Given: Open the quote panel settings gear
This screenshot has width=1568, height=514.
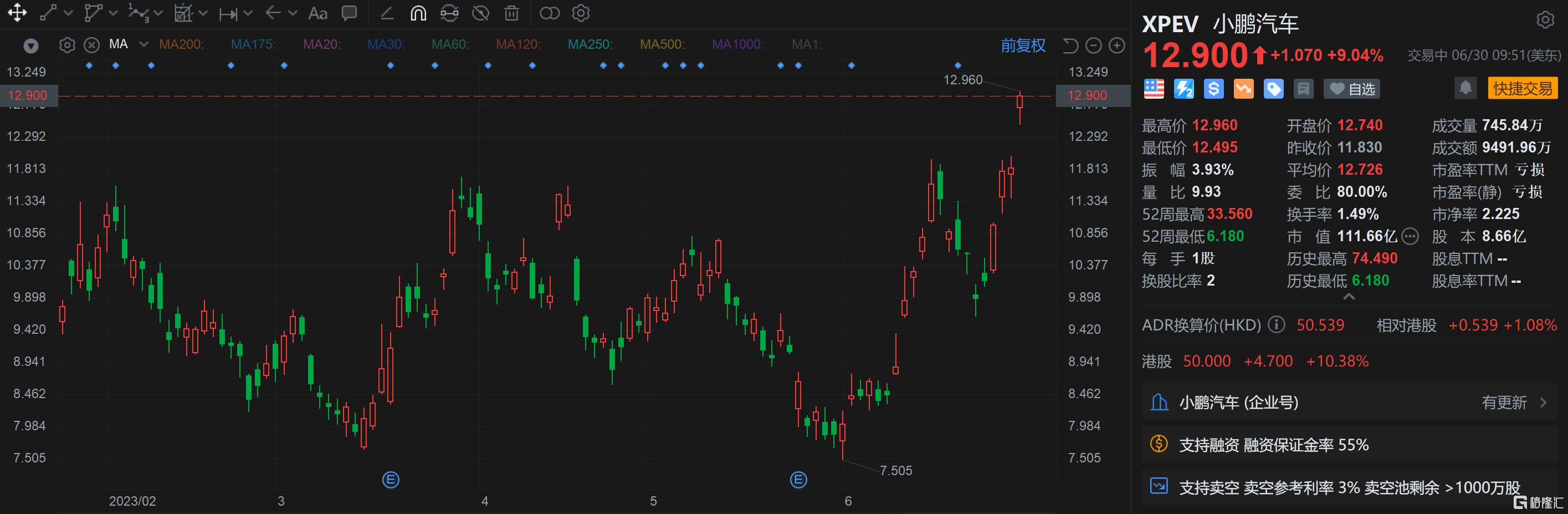Looking at the screenshot, I should click(1545, 20).
